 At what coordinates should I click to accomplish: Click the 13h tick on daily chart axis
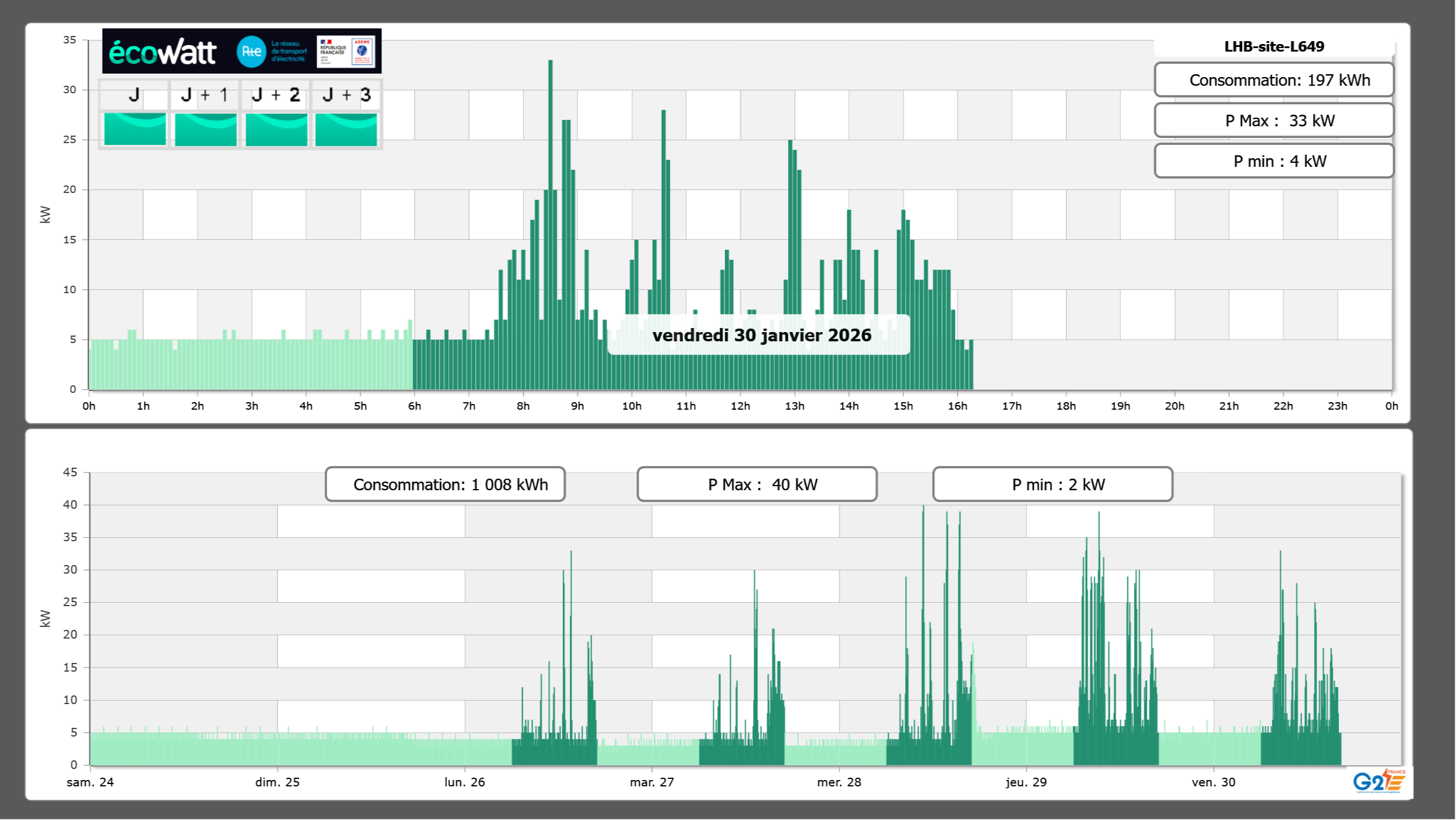click(x=794, y=406)
